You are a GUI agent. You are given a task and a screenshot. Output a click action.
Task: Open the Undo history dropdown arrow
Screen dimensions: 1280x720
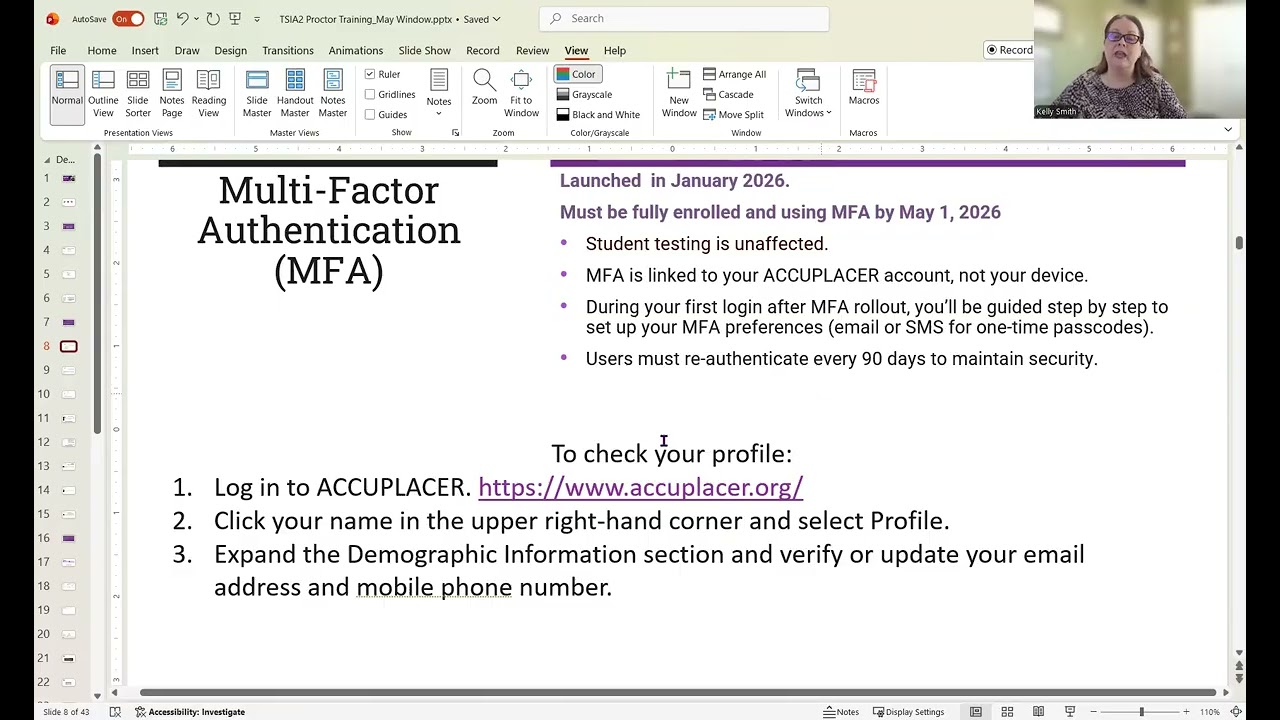pyautogui.click(x=197, y=18)
